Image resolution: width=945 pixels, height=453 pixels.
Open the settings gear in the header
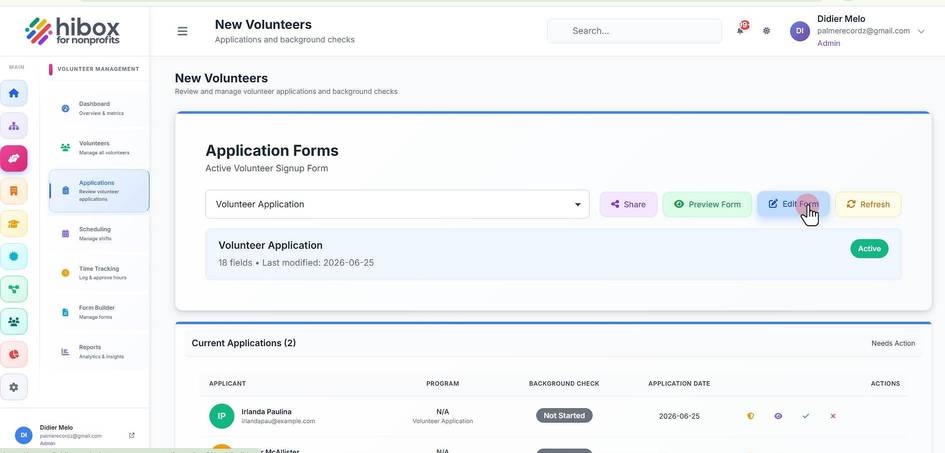point(766,30)
